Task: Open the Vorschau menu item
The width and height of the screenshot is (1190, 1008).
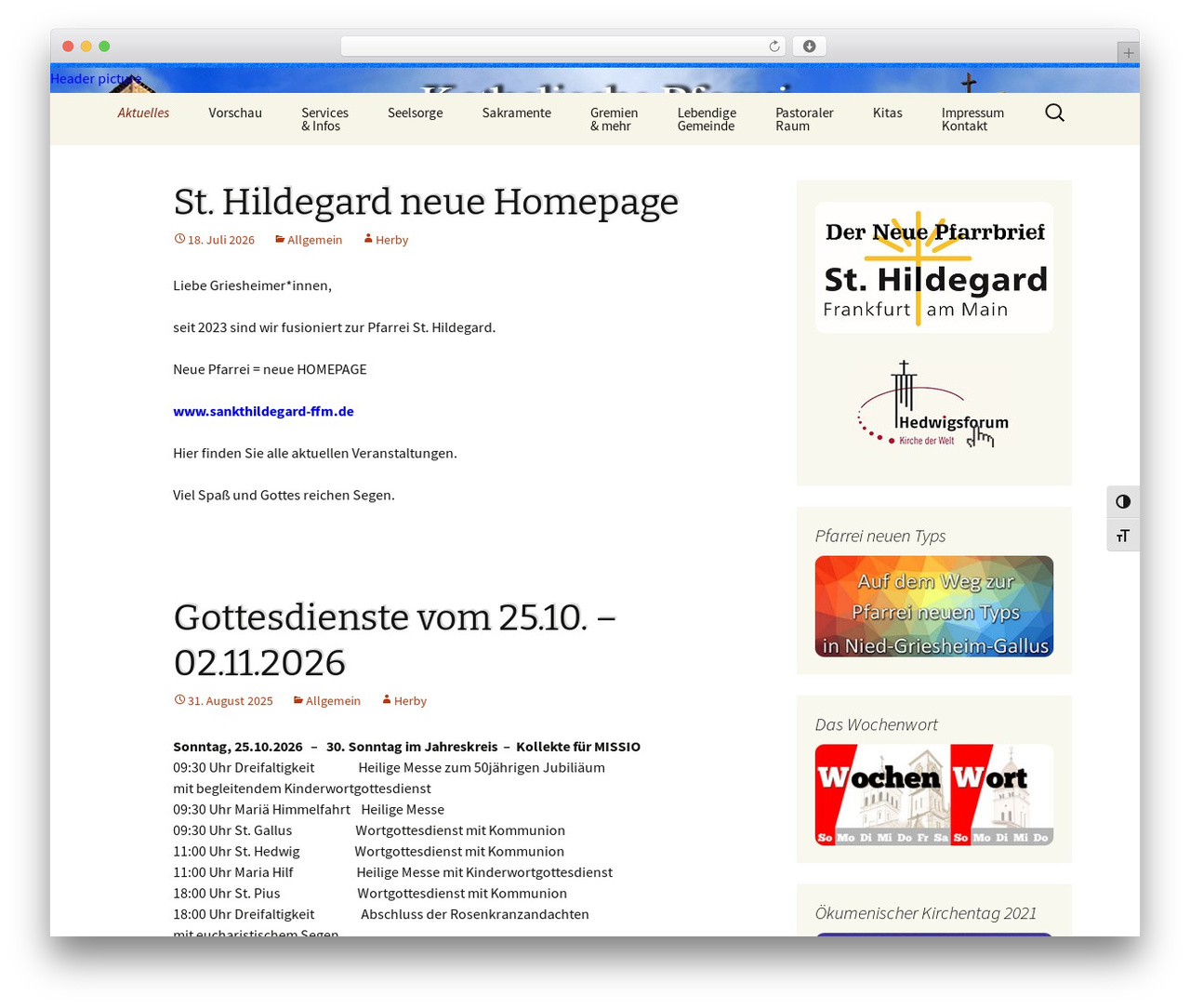Action: click(x=235, y=113)
